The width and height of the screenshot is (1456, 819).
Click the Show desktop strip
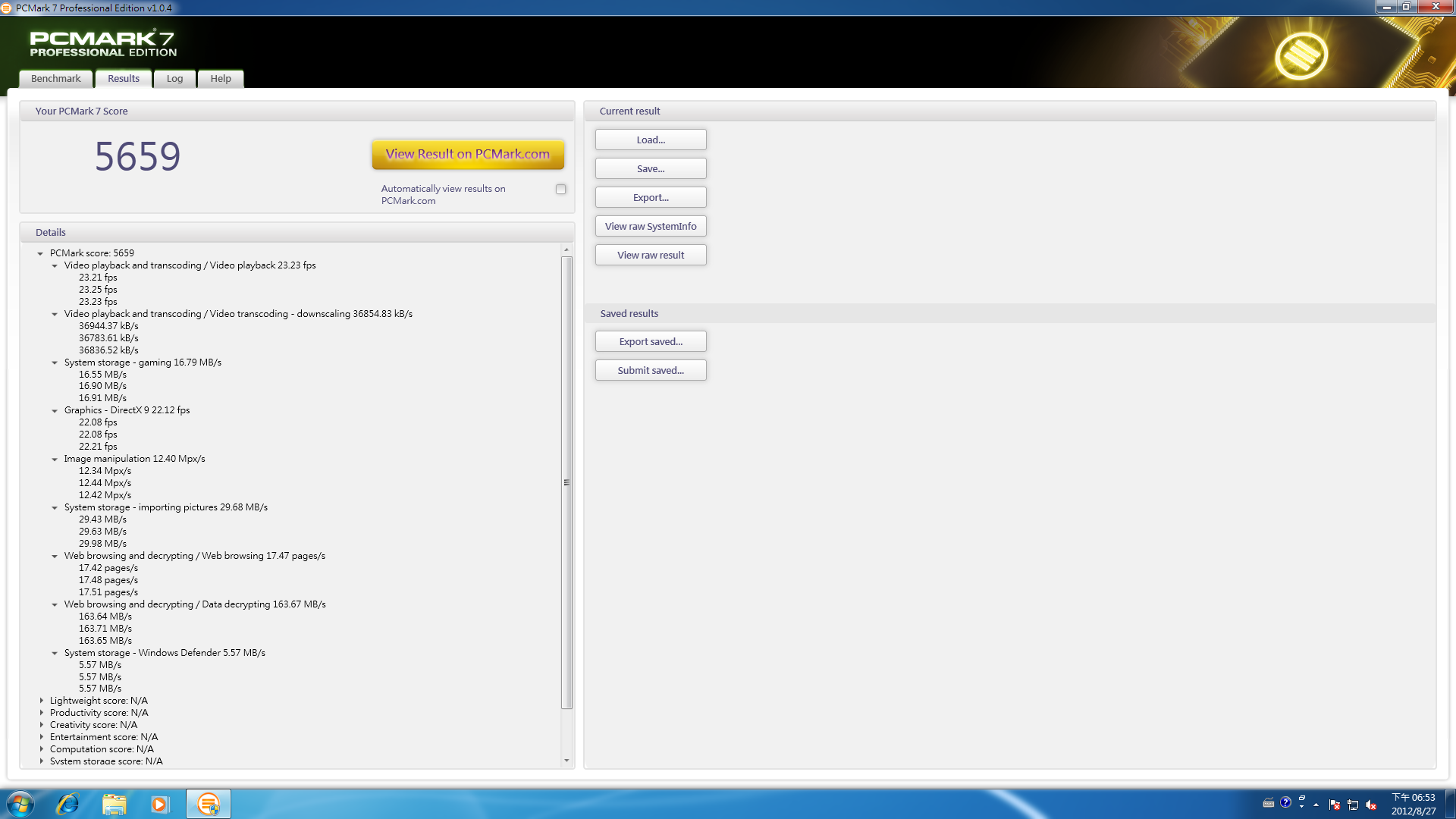pyautogui.click(x=1450, y=804)
